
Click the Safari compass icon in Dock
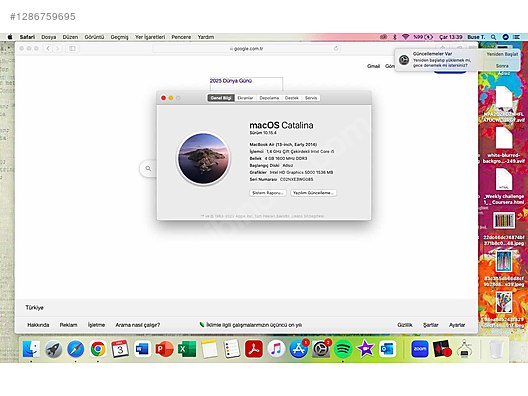[75, 349]
